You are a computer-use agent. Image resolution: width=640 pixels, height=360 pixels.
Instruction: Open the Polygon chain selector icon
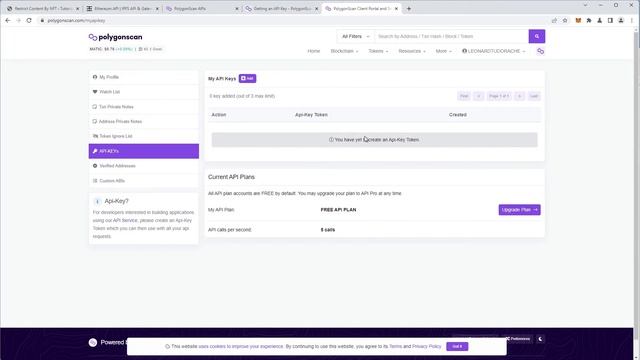540,51
